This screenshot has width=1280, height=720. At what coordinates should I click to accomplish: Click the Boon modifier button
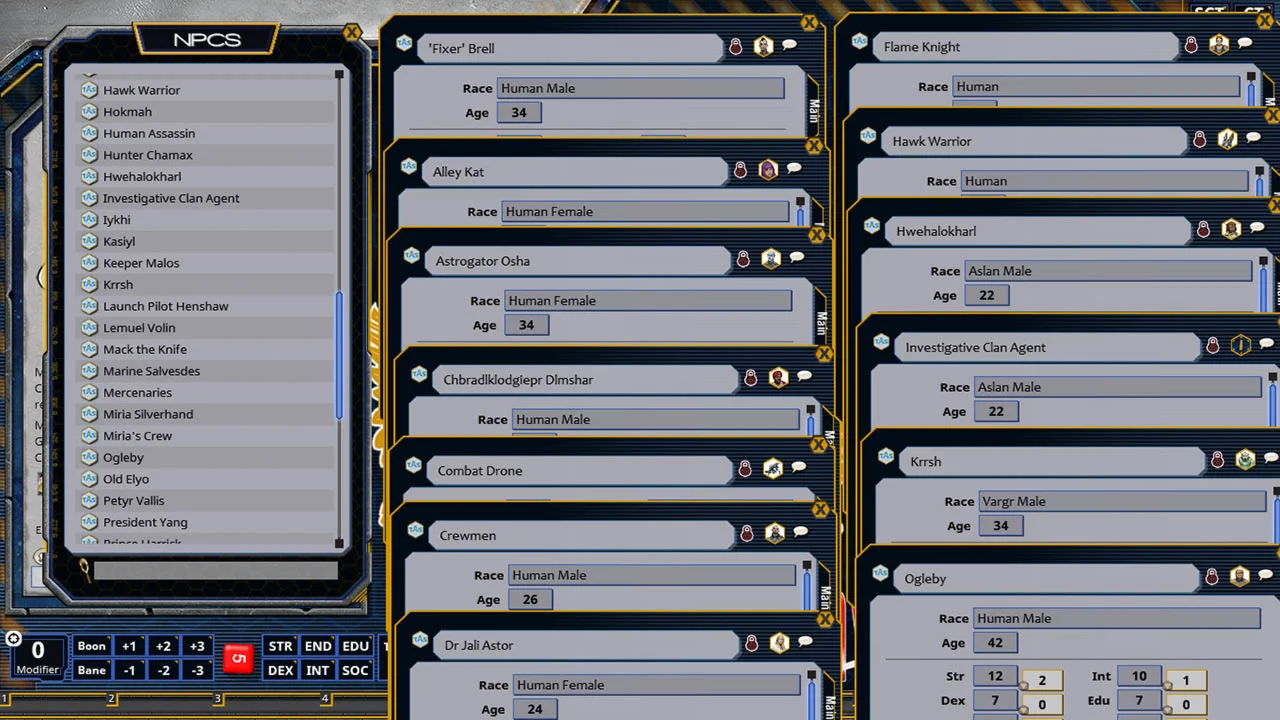point(91,646)
